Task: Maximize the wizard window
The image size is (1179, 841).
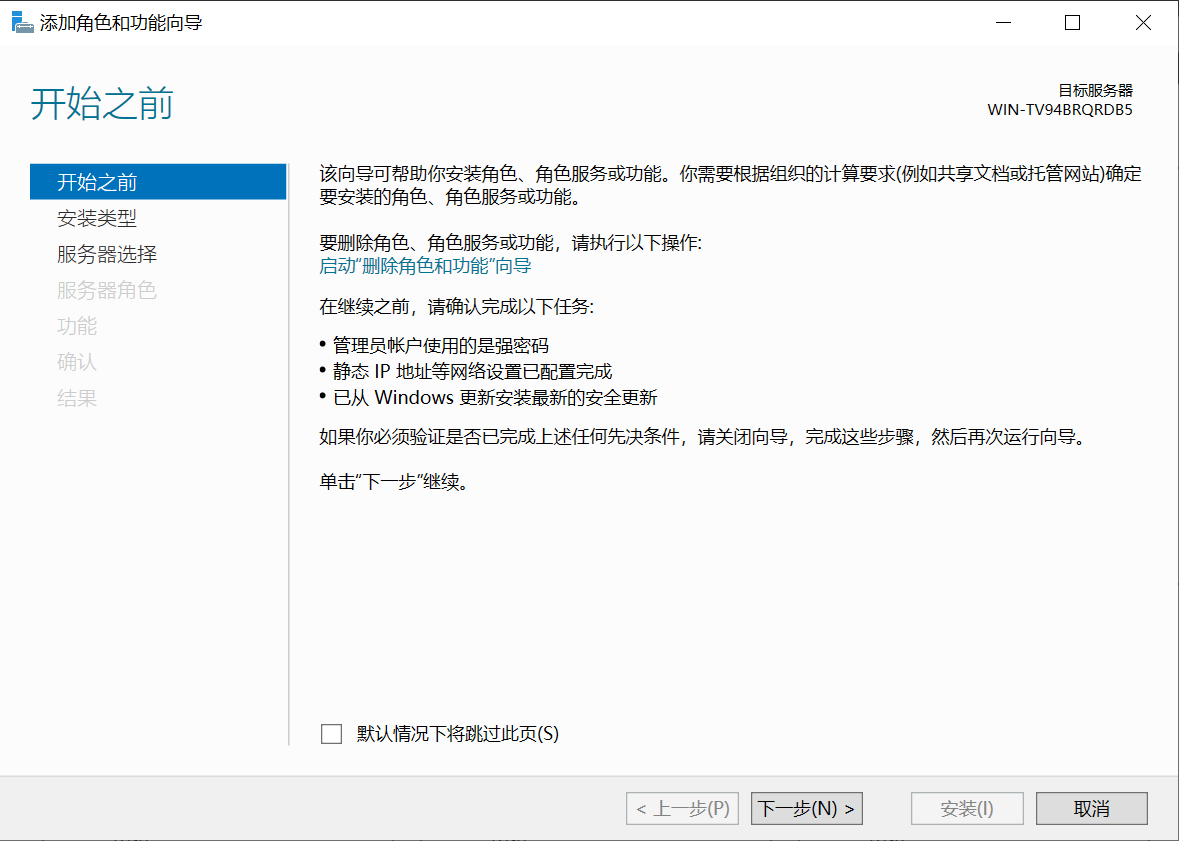Action: [x=1072, y=22]
